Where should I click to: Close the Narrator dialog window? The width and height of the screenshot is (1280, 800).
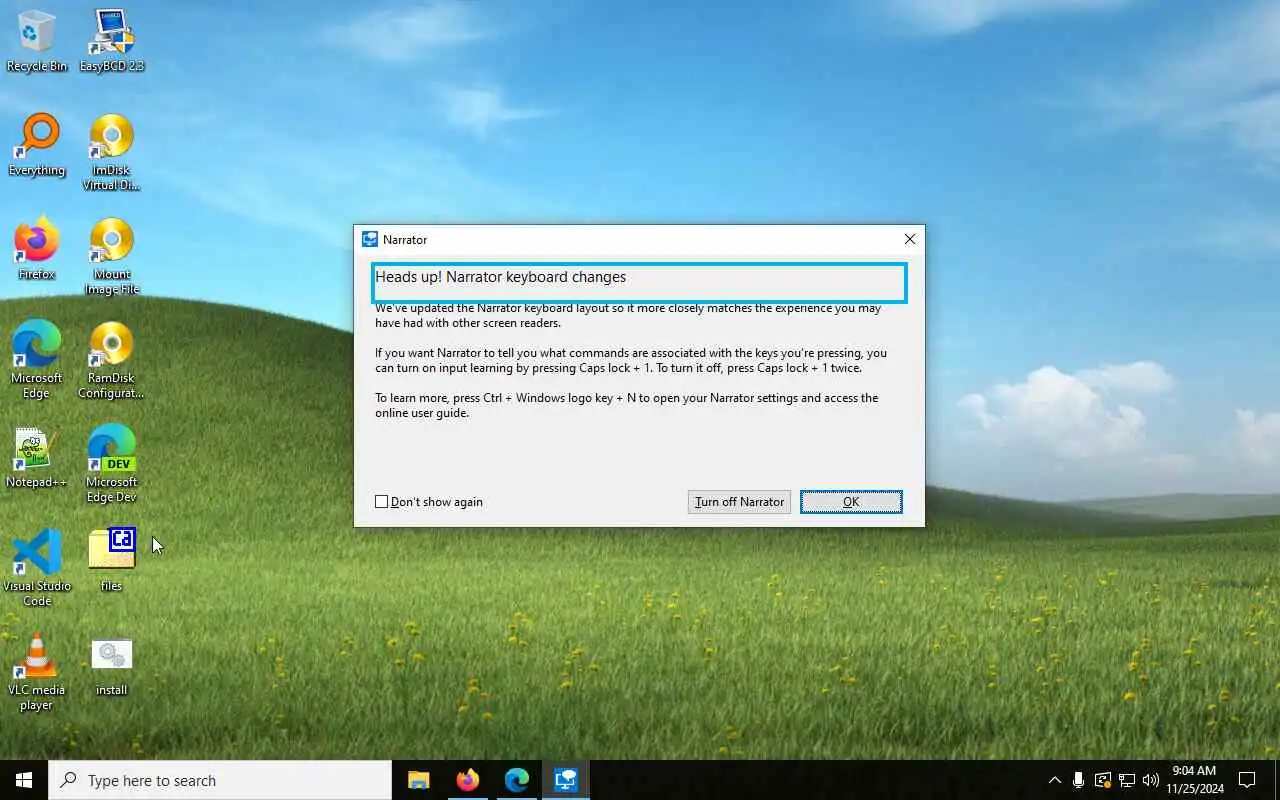tap(909, 240)
